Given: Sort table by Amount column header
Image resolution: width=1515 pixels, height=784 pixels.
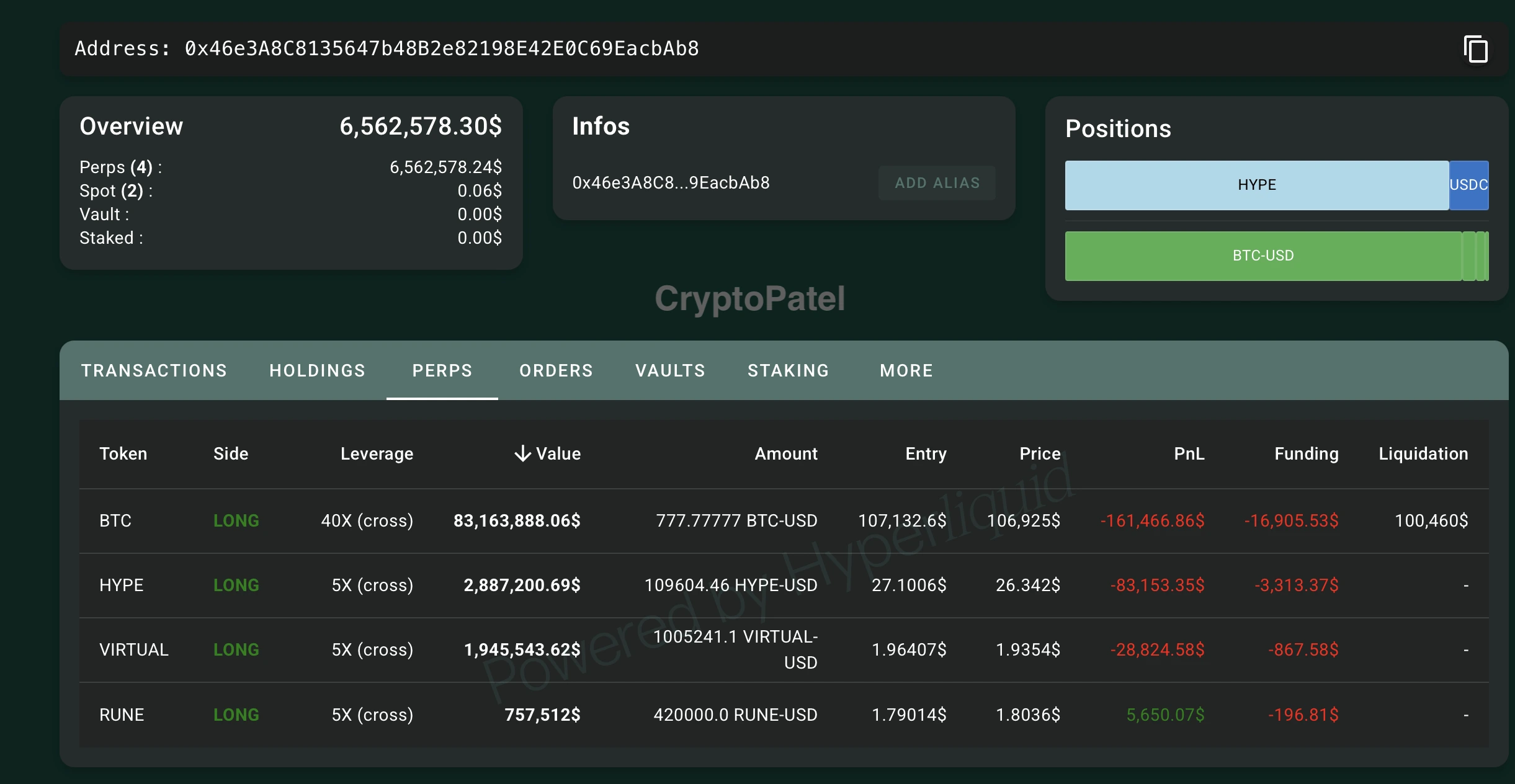Looking at the screenshot, I should [x=786, y=454].
